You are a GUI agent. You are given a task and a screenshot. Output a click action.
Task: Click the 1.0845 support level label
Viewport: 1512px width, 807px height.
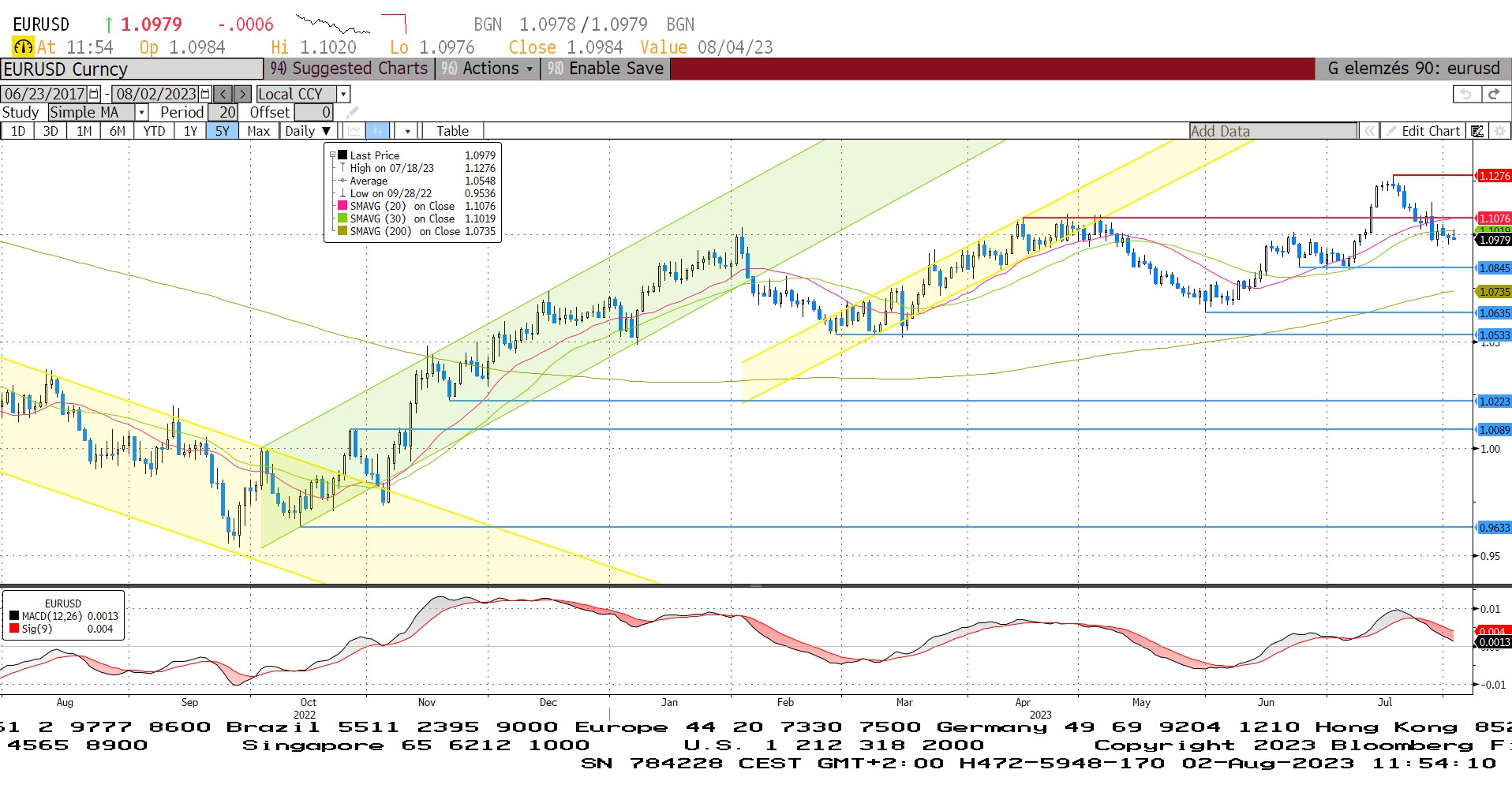pos(1493,268)
